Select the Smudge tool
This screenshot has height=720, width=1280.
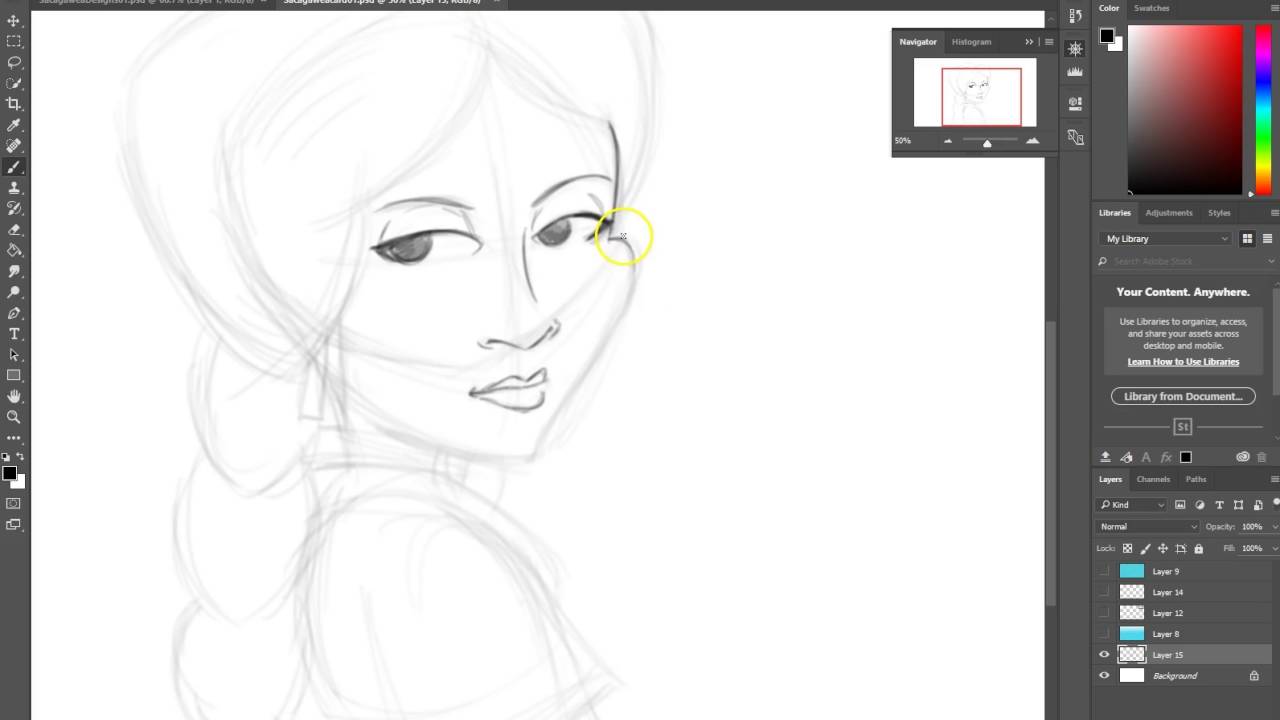(x=14, y=271)
